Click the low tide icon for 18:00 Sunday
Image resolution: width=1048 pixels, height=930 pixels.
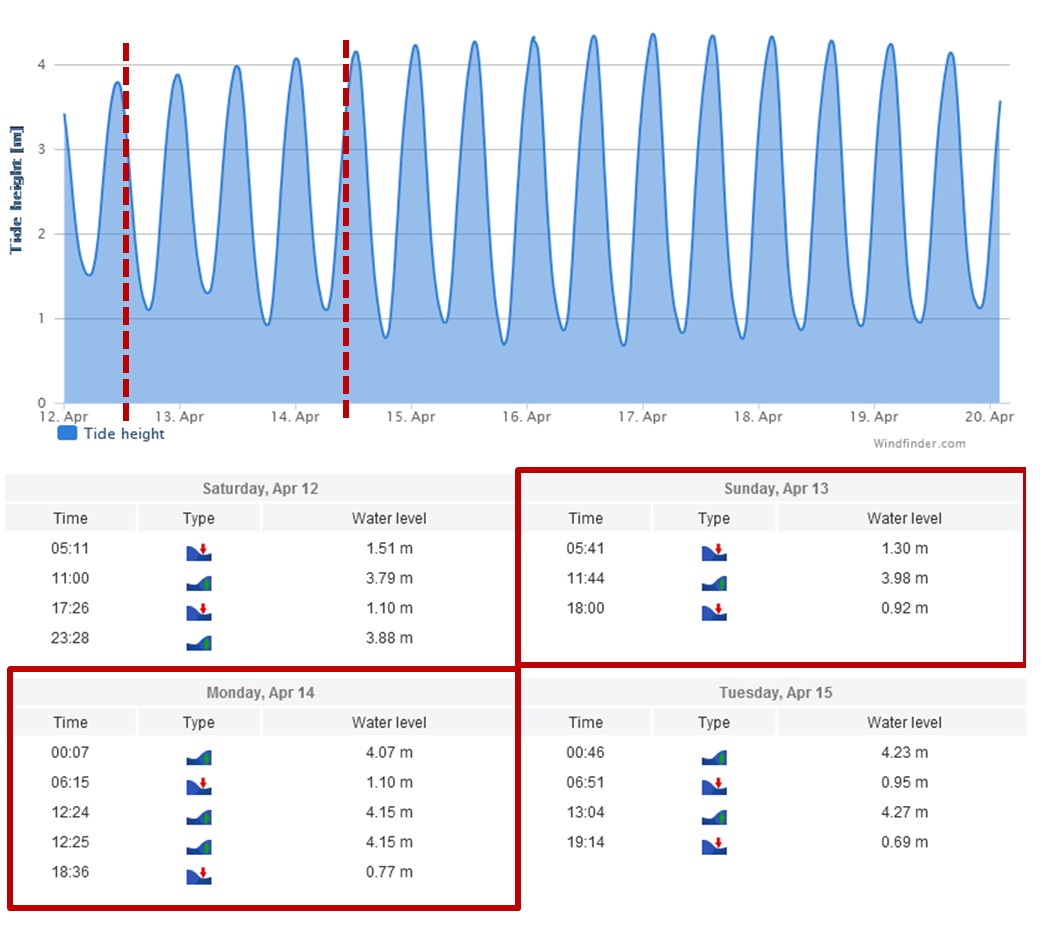(714, 612)
